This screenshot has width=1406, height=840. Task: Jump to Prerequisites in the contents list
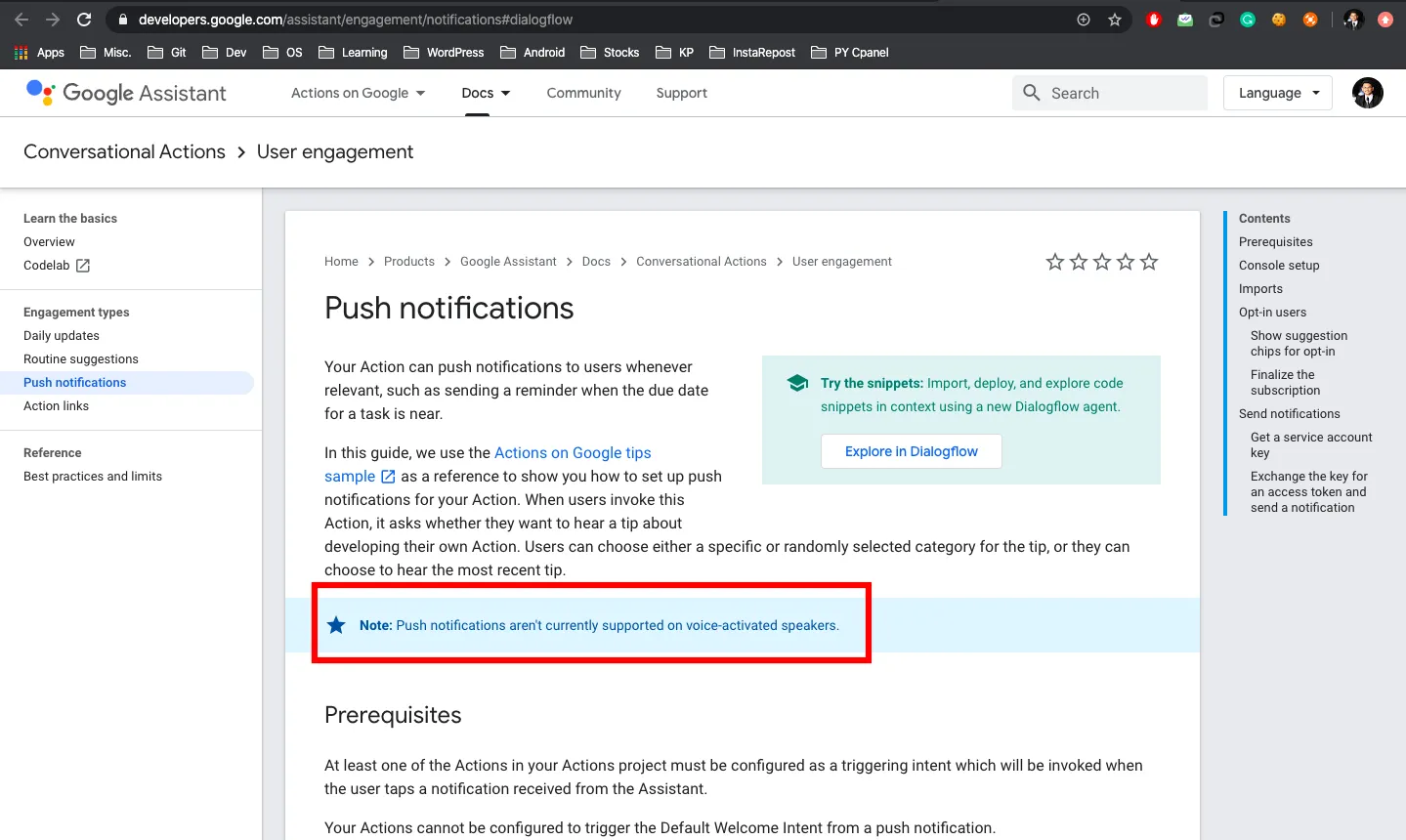coord(1276,242)
